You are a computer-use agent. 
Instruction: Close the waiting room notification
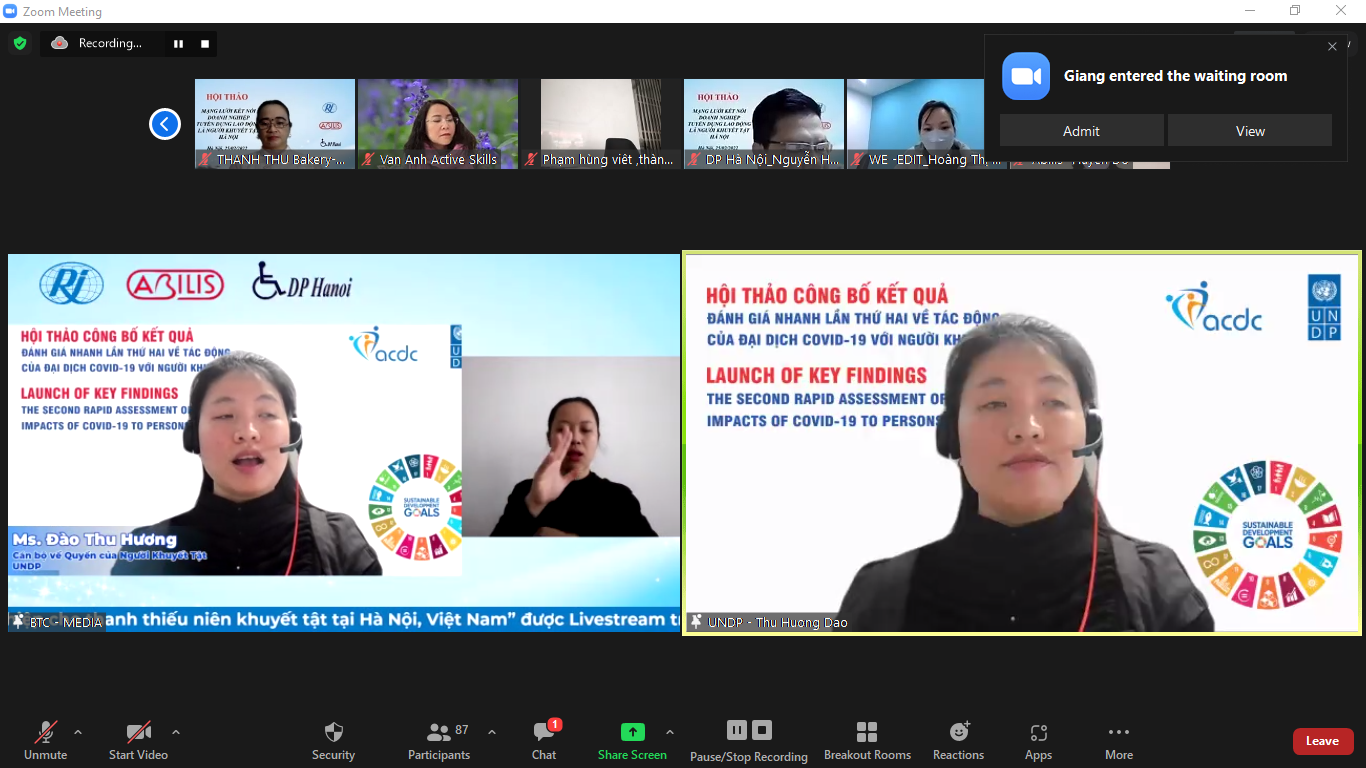coord(1332,47)
